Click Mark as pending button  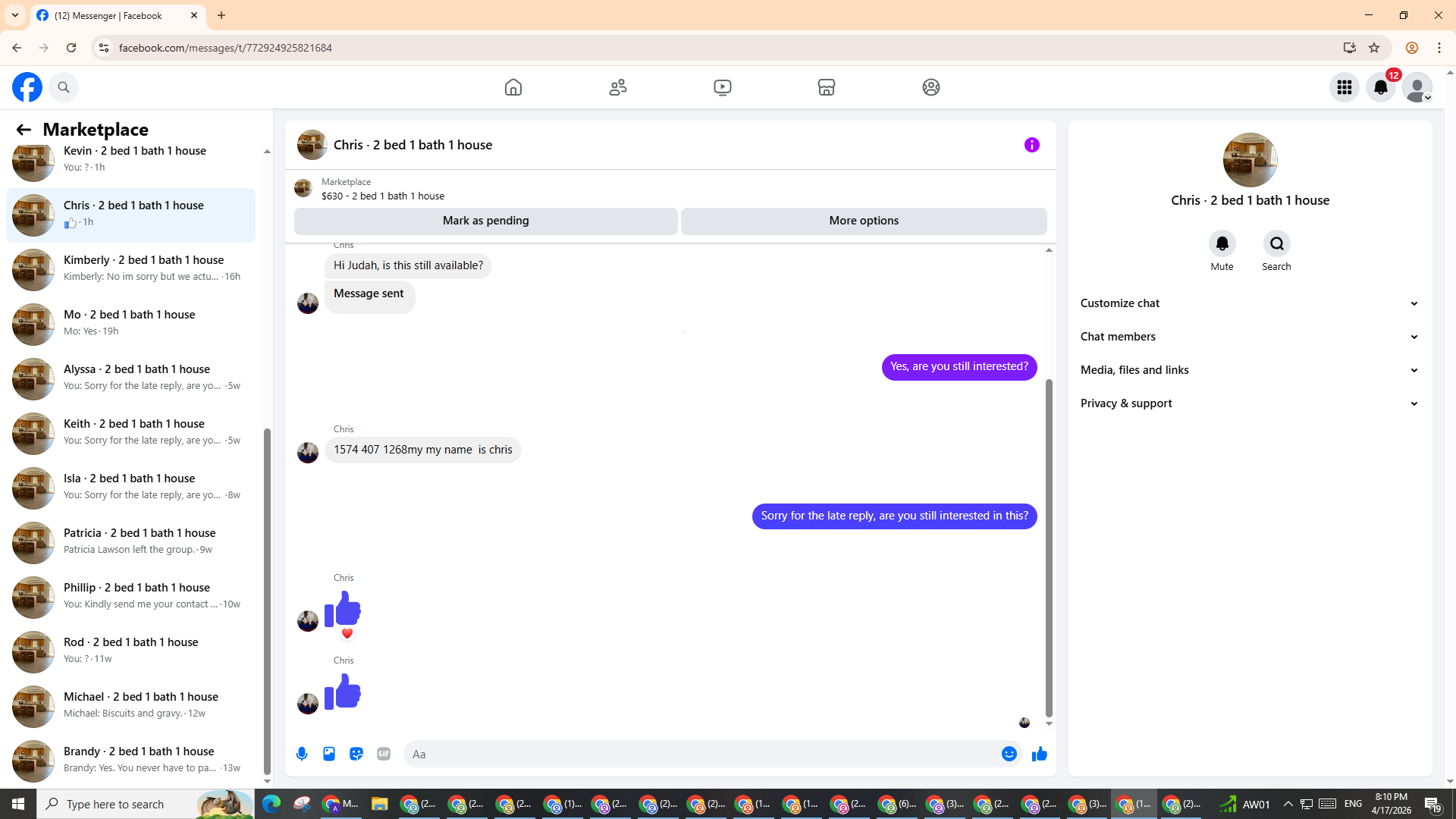point(485,221)
